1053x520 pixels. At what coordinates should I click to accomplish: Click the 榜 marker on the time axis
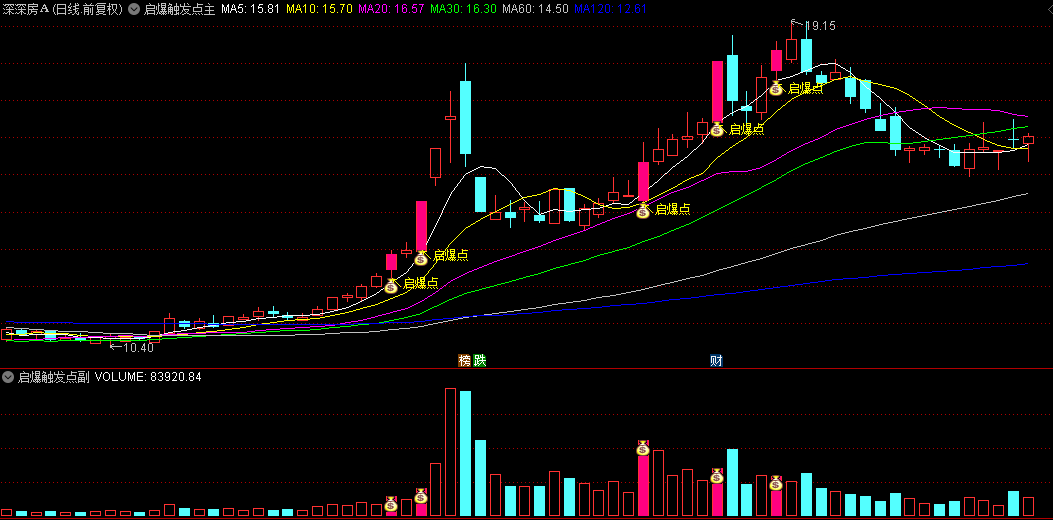click(x=465, y=361)
